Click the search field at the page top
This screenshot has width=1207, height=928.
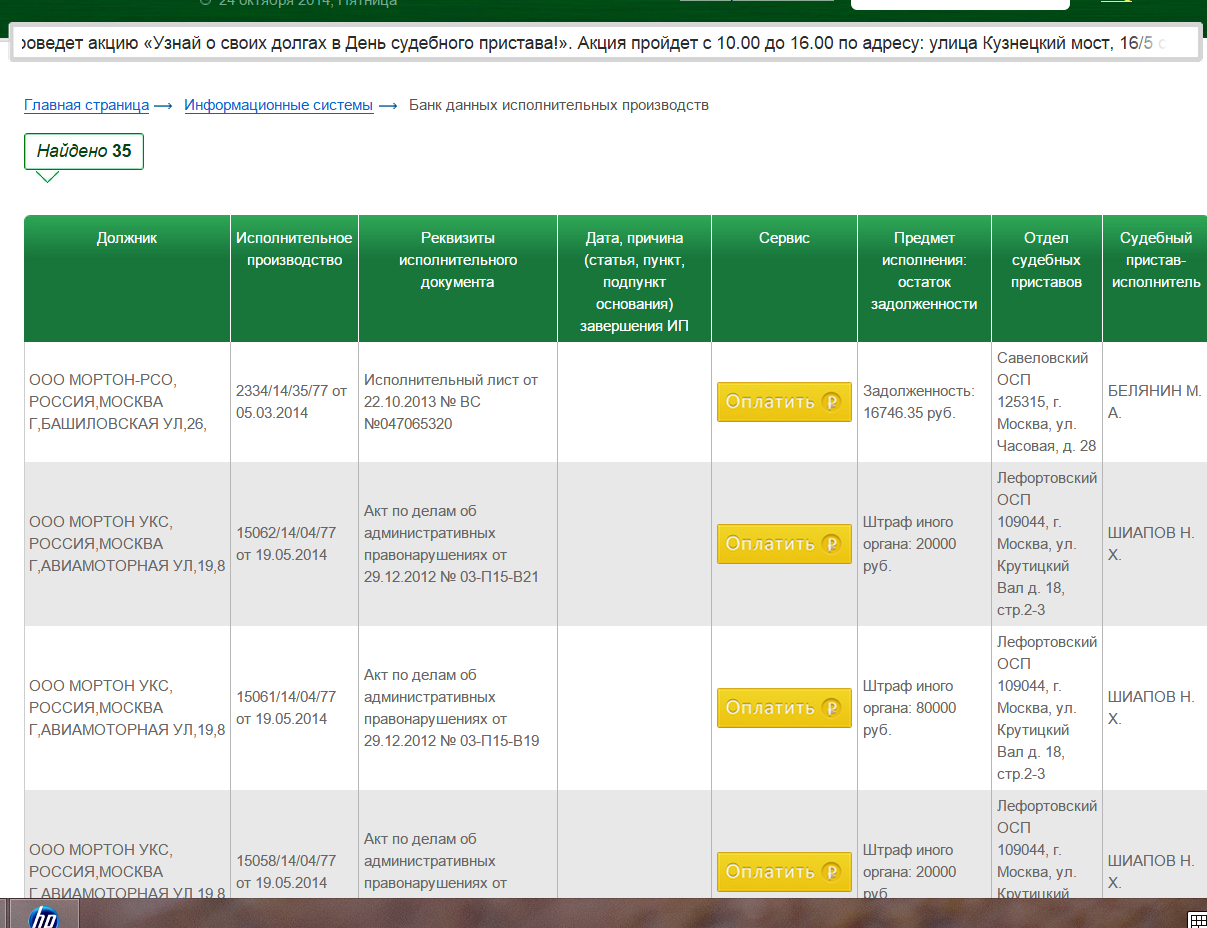tap(960, 4)
